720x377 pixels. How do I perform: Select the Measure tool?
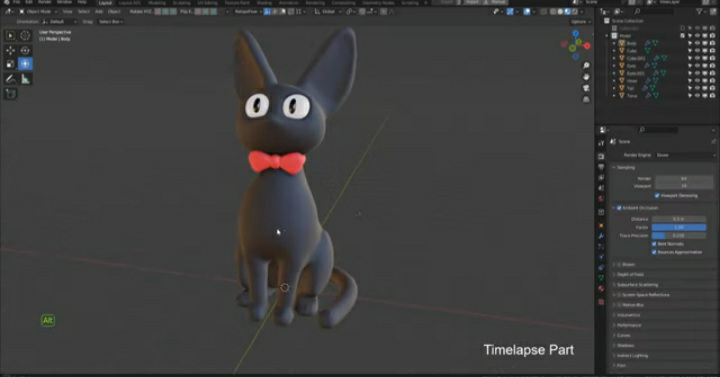click(x=25, y=79)
